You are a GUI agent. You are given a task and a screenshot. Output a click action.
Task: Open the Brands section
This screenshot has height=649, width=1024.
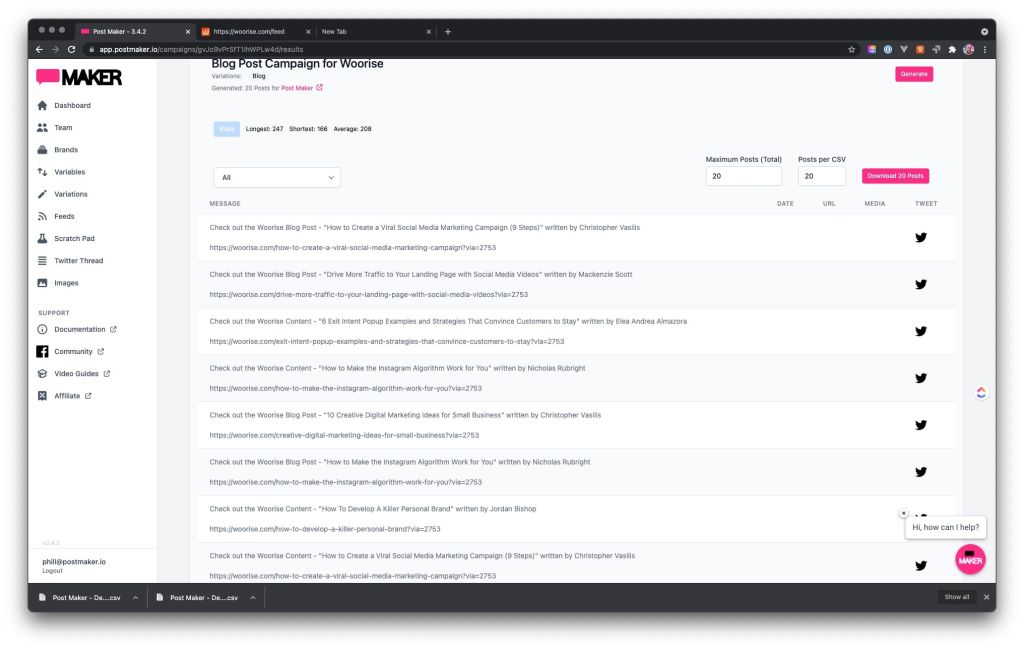(x=57, y=150)
